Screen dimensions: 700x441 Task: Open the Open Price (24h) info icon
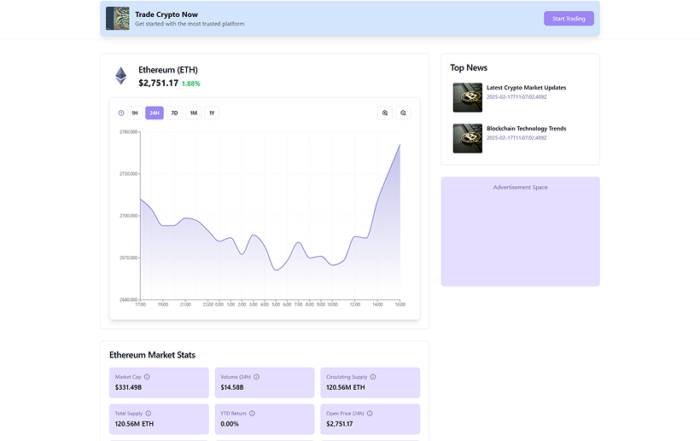click(x=370, y=413)
